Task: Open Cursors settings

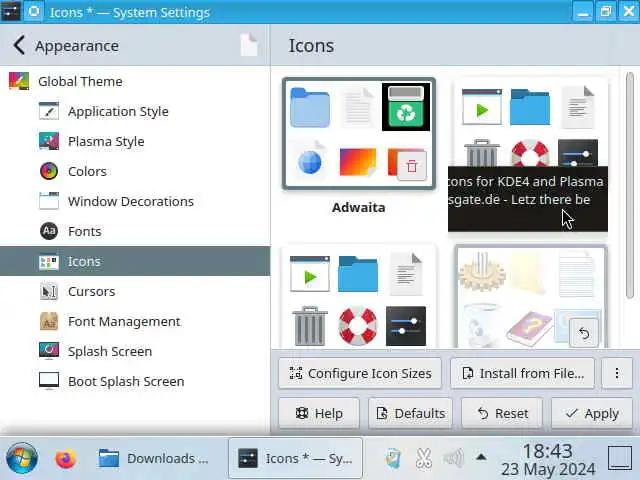Action: pyautogui.click(x=135, y=291)
